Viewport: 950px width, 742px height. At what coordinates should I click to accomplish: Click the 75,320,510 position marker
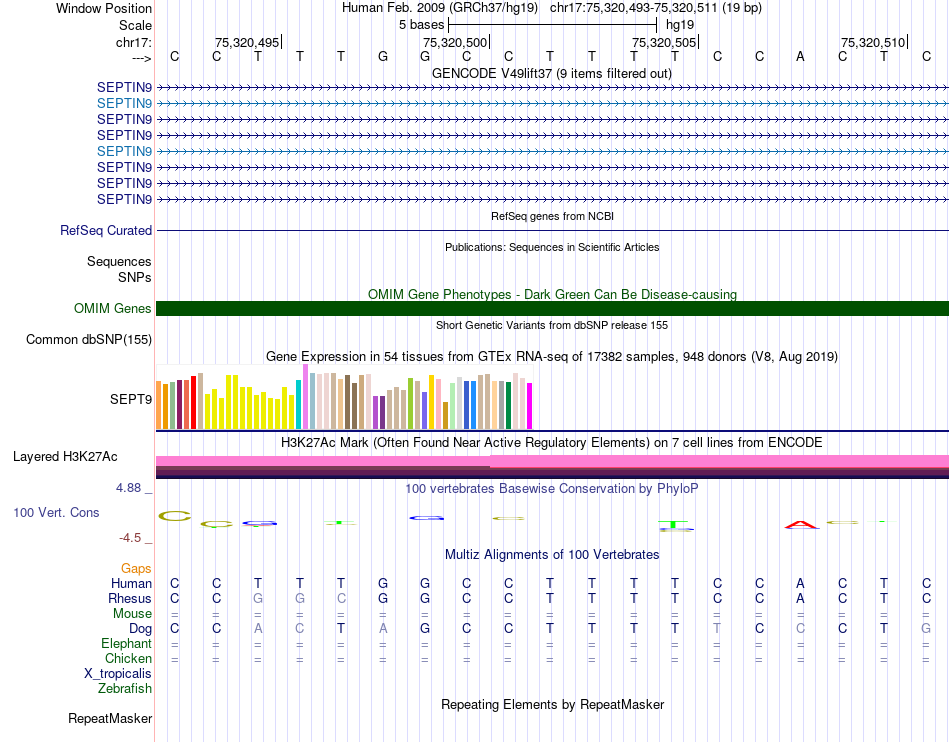click(x=874, y=42)
